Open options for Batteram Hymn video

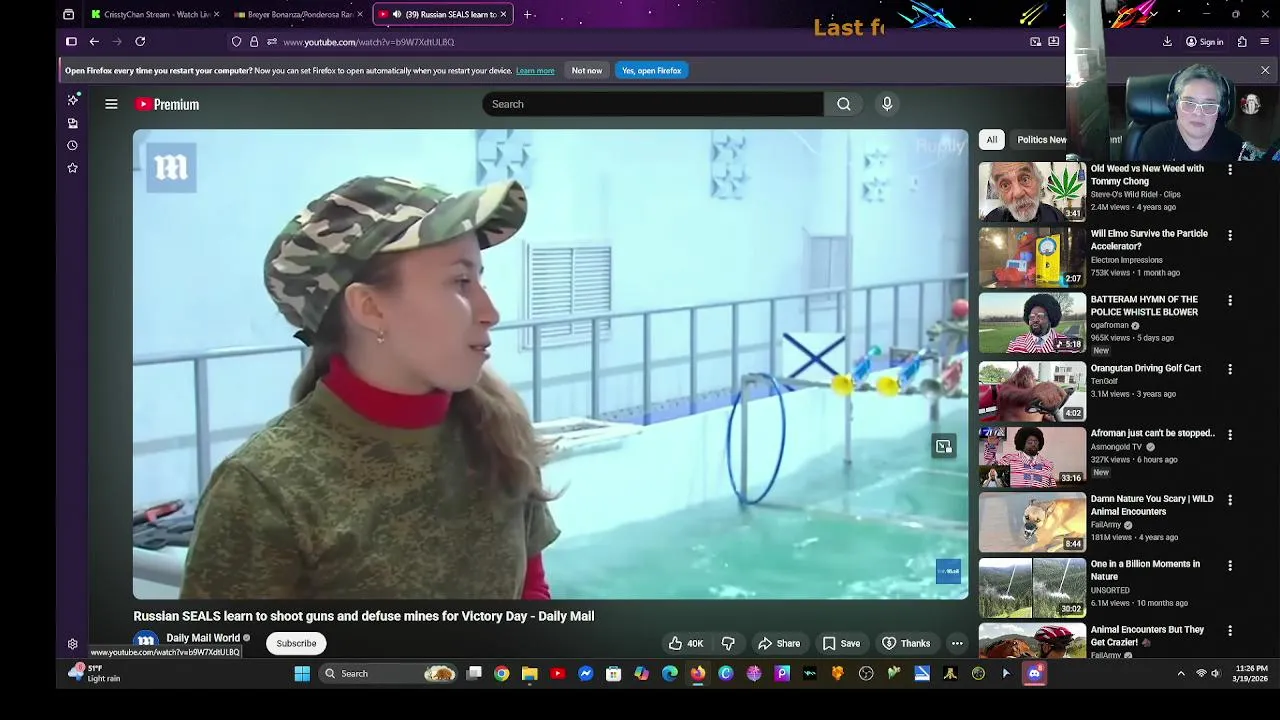pyautogui.click(x=1230, y=300)
